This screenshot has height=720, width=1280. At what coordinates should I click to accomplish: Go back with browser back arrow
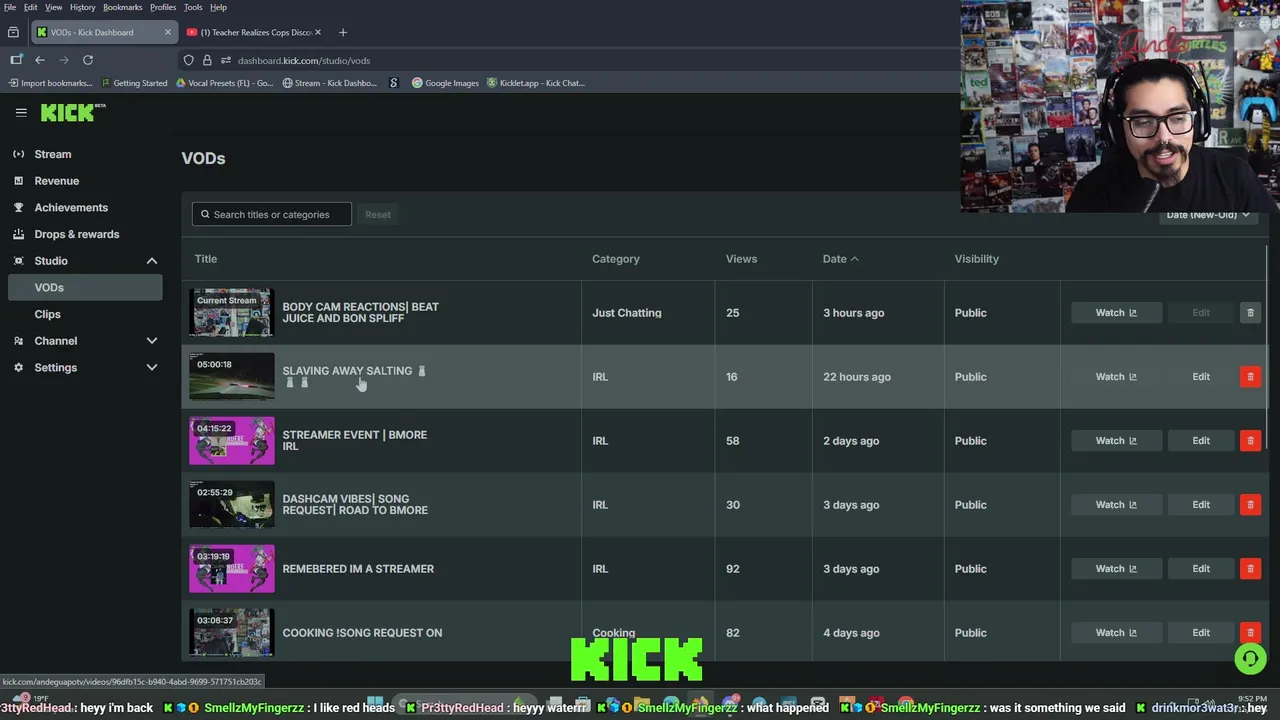coord(40,60)
